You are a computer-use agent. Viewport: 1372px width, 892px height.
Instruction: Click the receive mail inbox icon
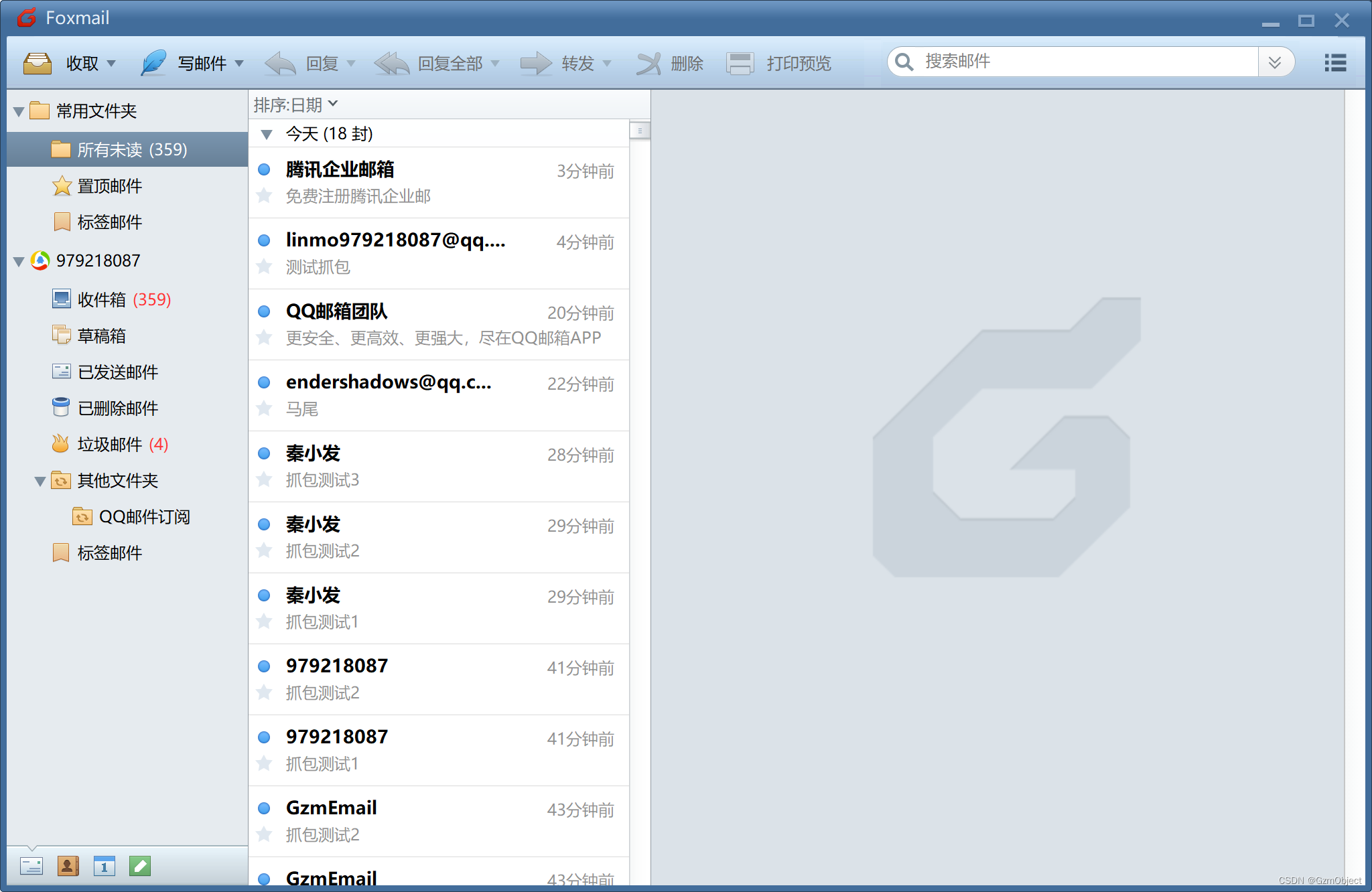coord(38,64)
